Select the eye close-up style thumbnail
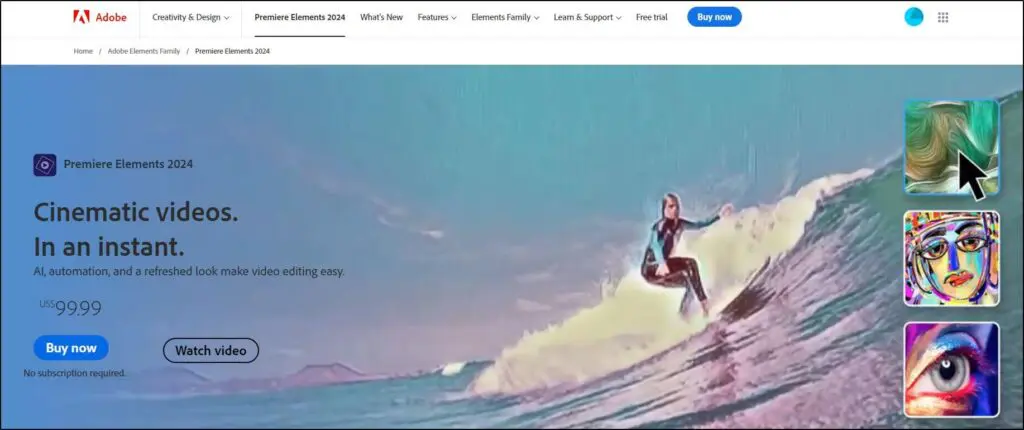Viewport: 1024px width, 430px height. (952, 369)
